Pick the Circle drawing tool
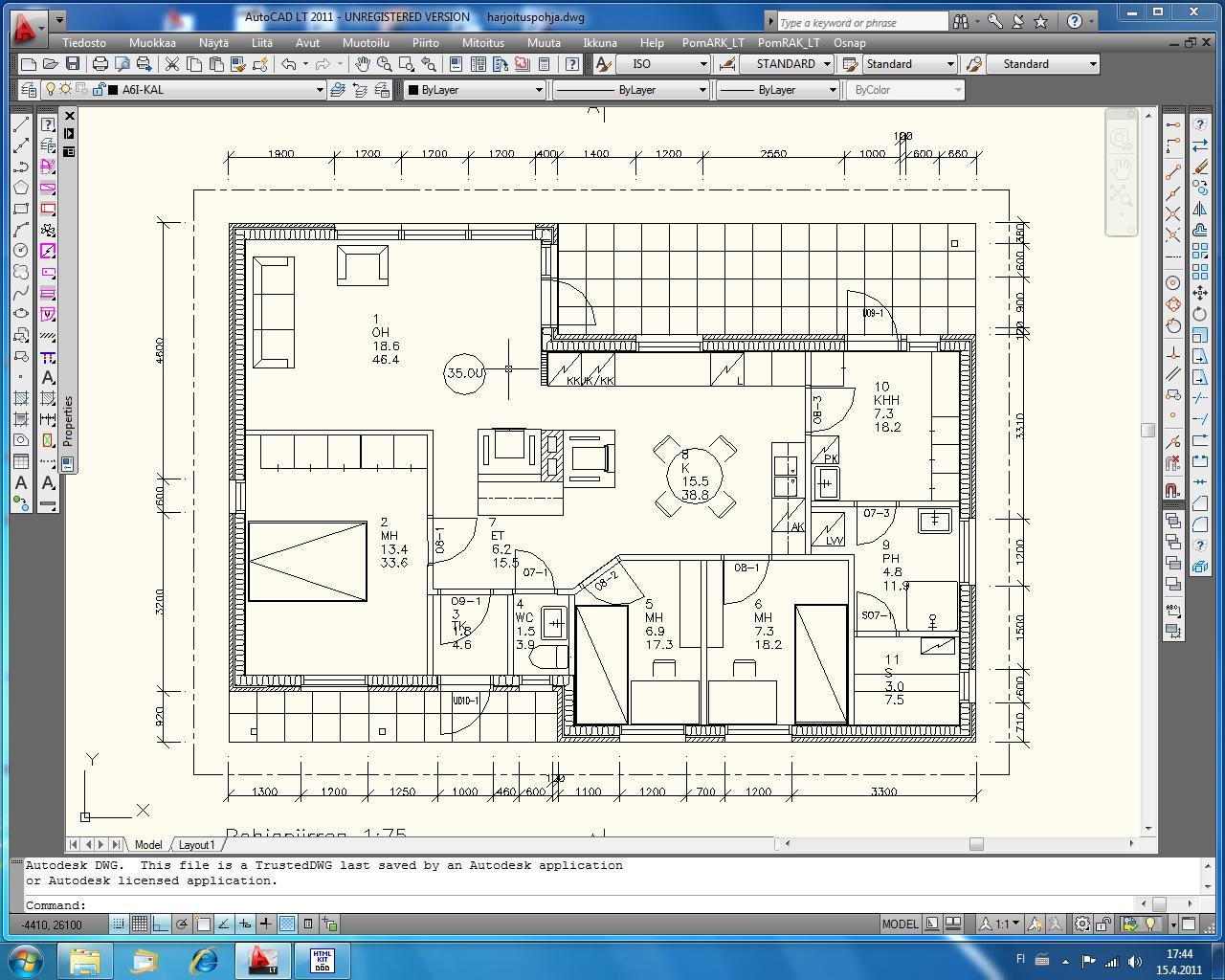 (x=20, y=251)
